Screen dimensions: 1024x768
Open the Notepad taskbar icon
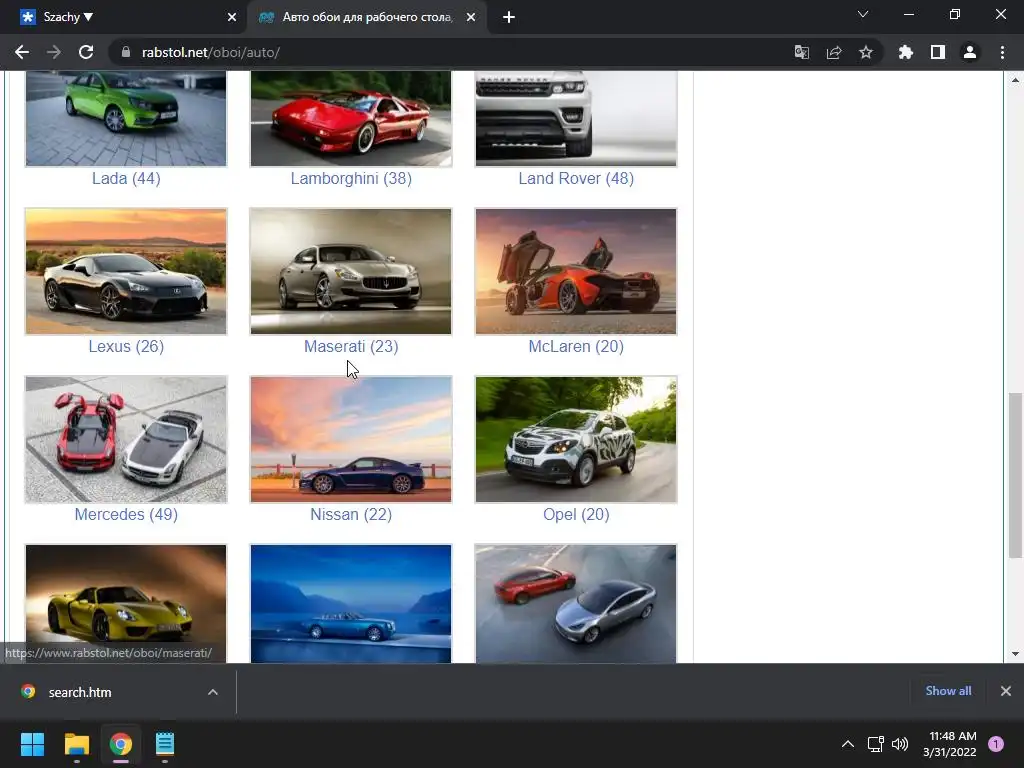tap(165, 744)
